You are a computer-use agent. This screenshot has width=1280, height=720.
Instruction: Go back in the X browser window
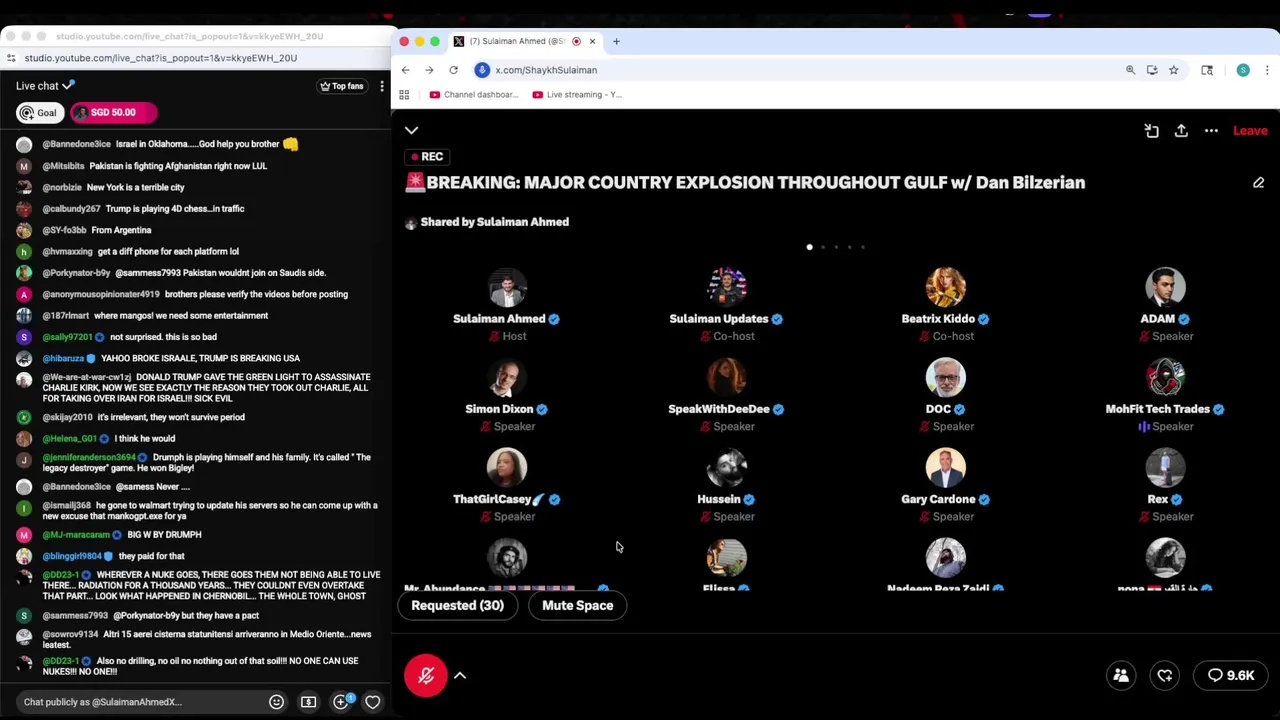point(405,70)
